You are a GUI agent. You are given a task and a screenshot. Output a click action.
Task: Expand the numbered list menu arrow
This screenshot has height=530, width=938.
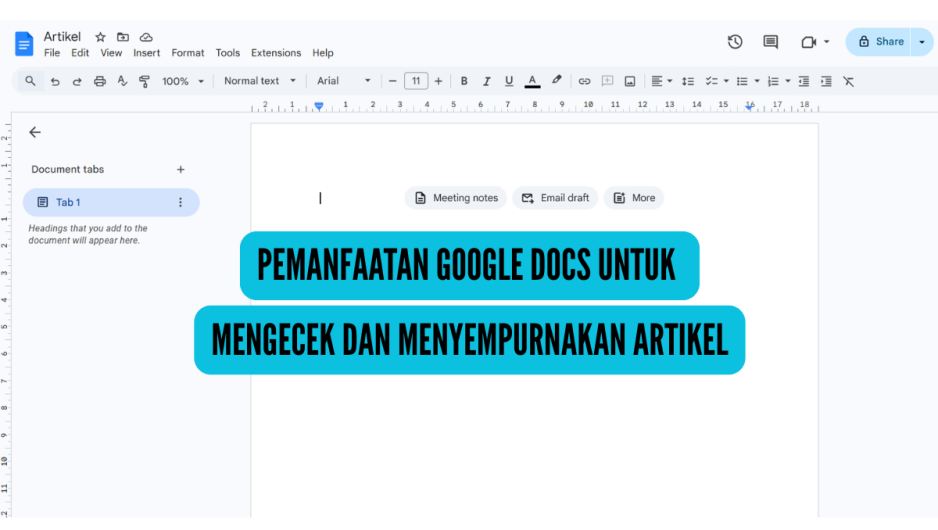click(x=787, y=81)
